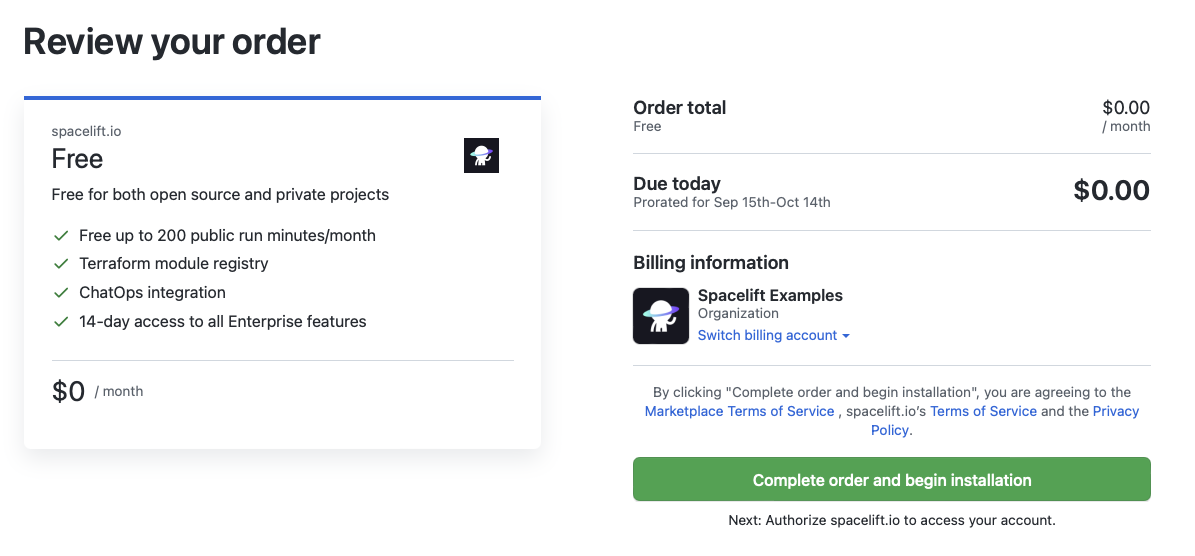Screen dimensions: 1195x556
Task: Click the Billing information heading
Action: tap(711, 263)
